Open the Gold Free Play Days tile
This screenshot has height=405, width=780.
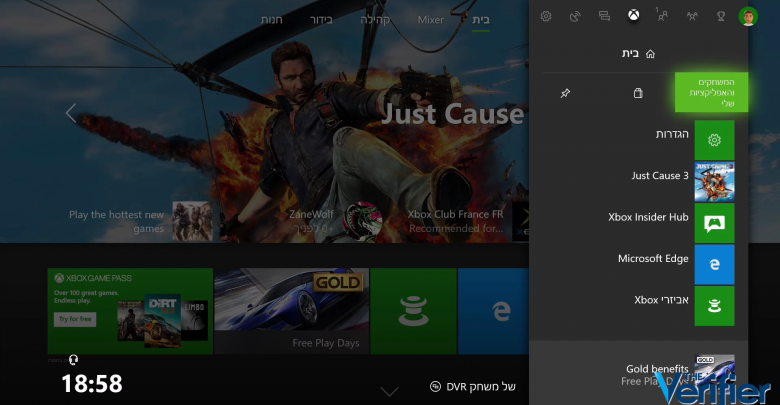point(292,311)
